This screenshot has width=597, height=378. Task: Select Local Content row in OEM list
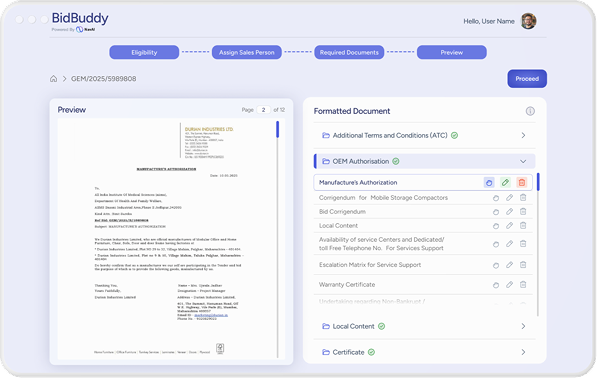(423, 226)
